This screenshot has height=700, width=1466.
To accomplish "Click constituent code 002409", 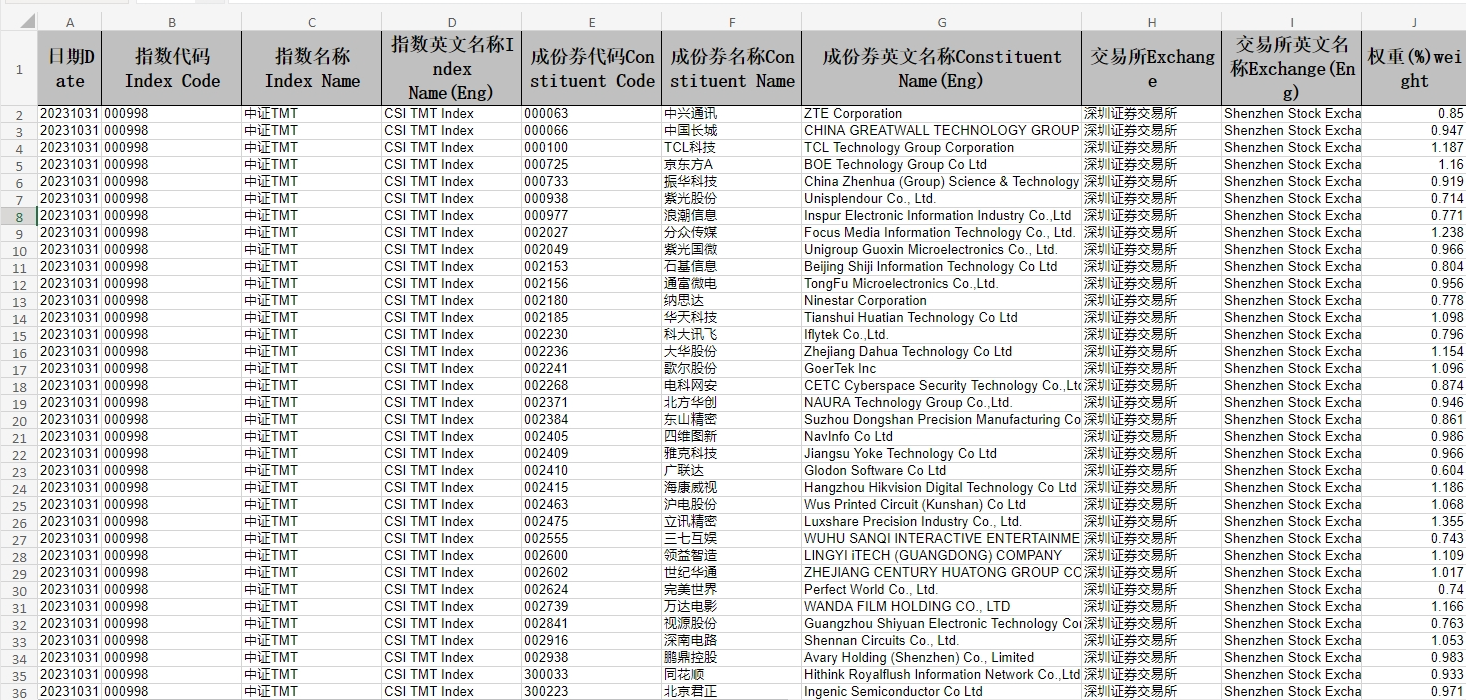I will pyautogui.click(x=592, y=454).
